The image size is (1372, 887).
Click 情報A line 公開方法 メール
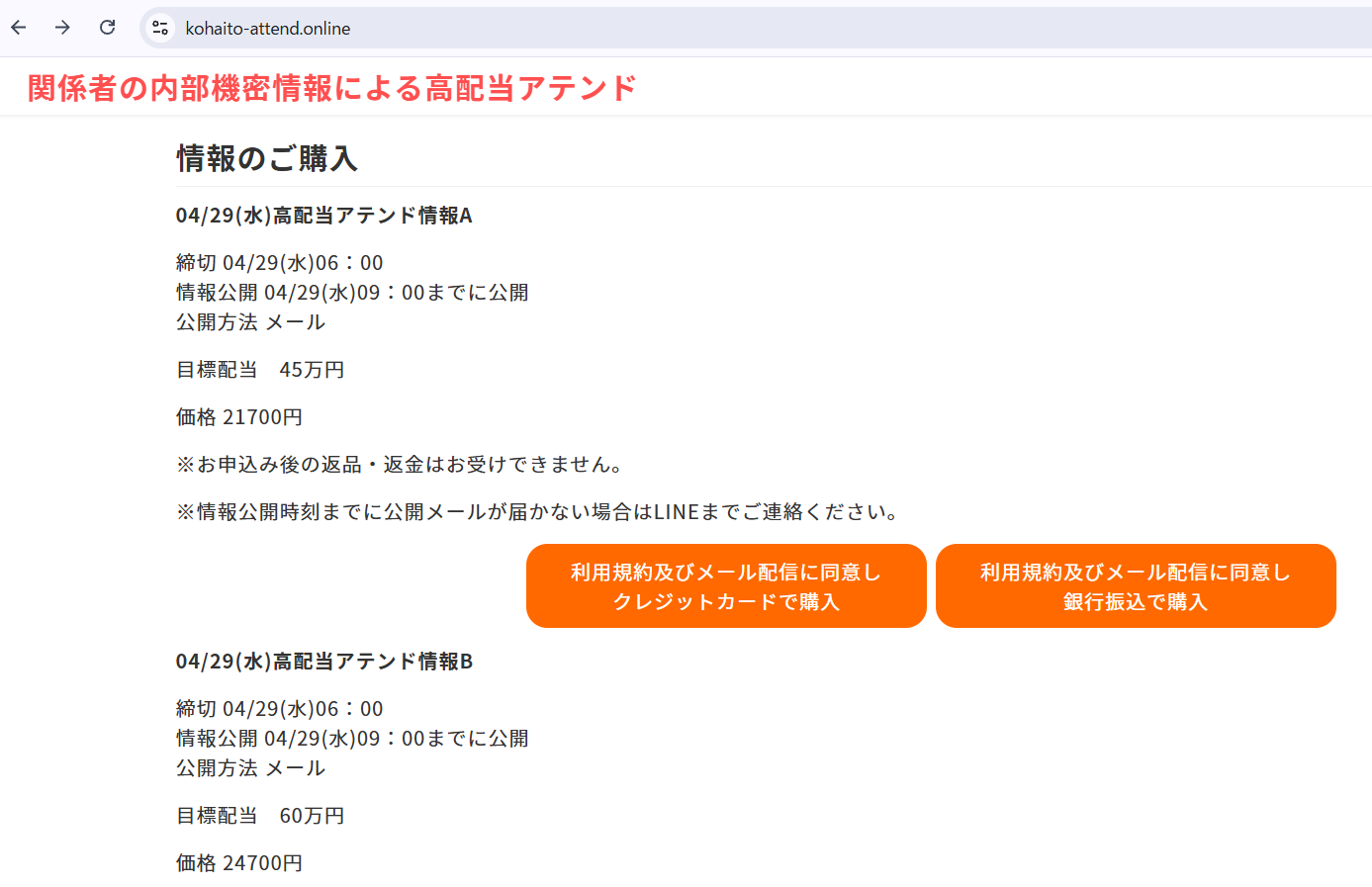pos(250,322)
